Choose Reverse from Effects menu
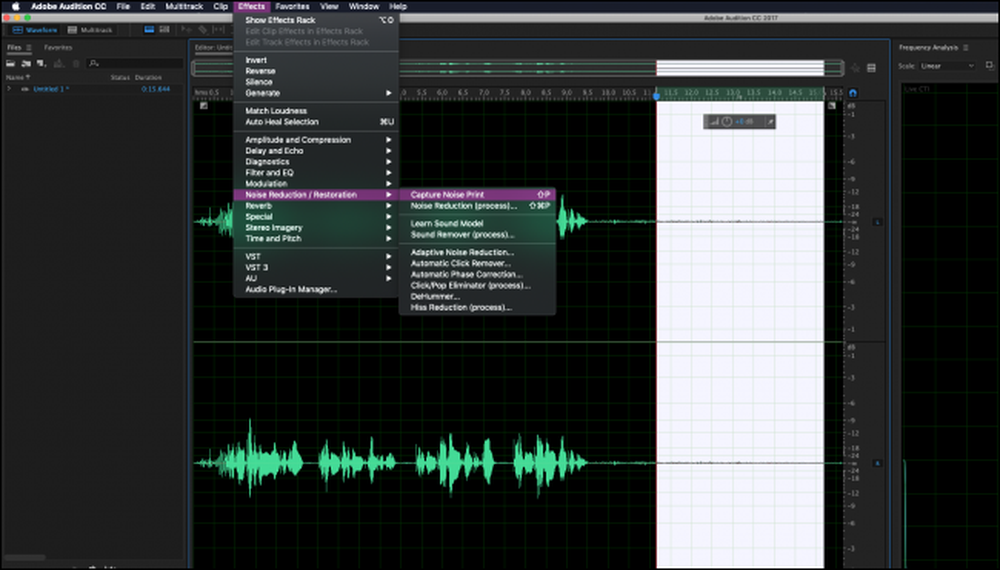The height and width of the screenshot is (570, 1000). (316, 71)
